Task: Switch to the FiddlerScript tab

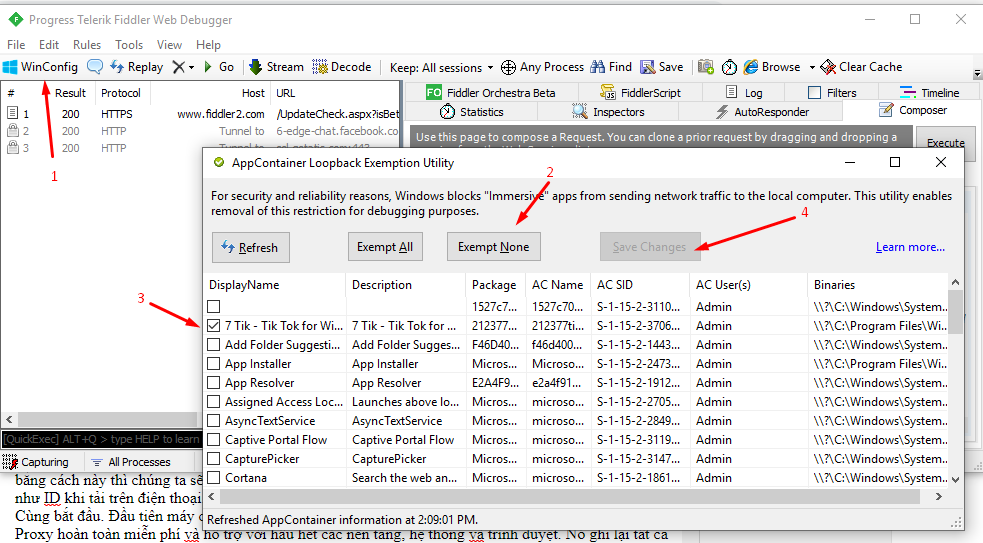Action: 640,93
